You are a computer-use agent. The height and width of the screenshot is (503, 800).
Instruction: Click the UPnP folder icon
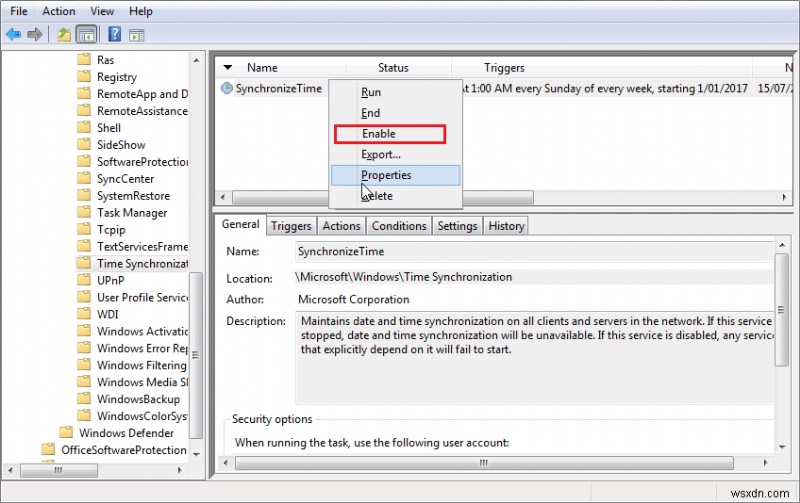click(x=84, y=280)
